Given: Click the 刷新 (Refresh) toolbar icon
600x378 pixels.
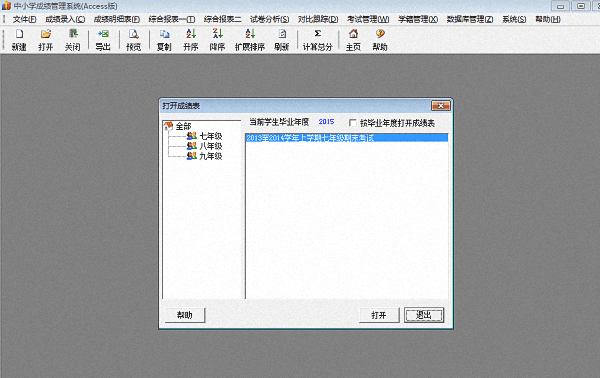Looking at the screenshot, I should click(x=282, y=39).
